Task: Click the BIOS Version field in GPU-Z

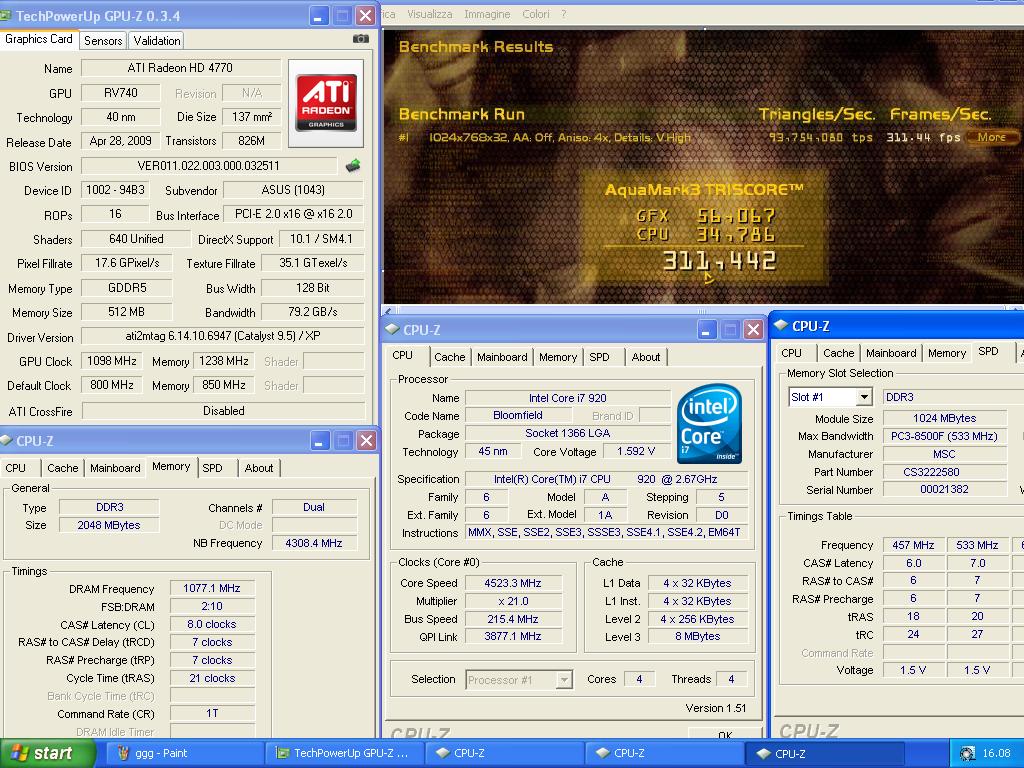Action: 208,166
